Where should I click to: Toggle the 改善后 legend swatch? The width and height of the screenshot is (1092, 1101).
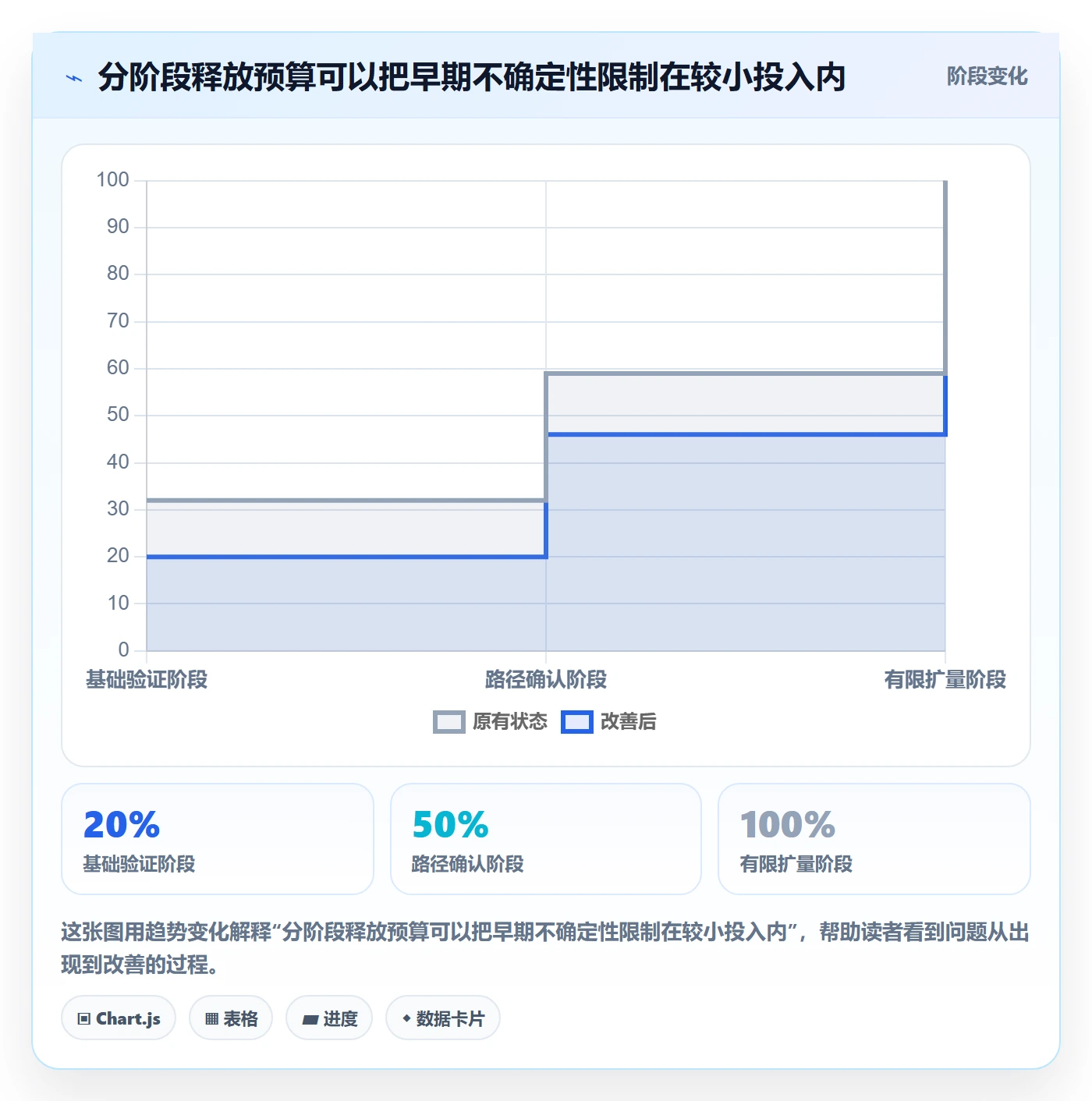tap(577, 722)
